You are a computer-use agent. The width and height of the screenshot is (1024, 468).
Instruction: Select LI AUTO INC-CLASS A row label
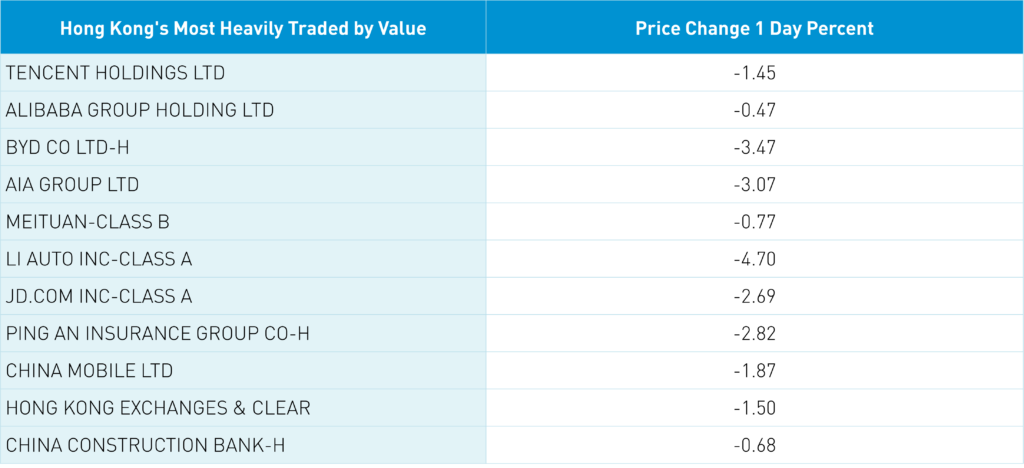pyautogui.click(x=99, y=259)
